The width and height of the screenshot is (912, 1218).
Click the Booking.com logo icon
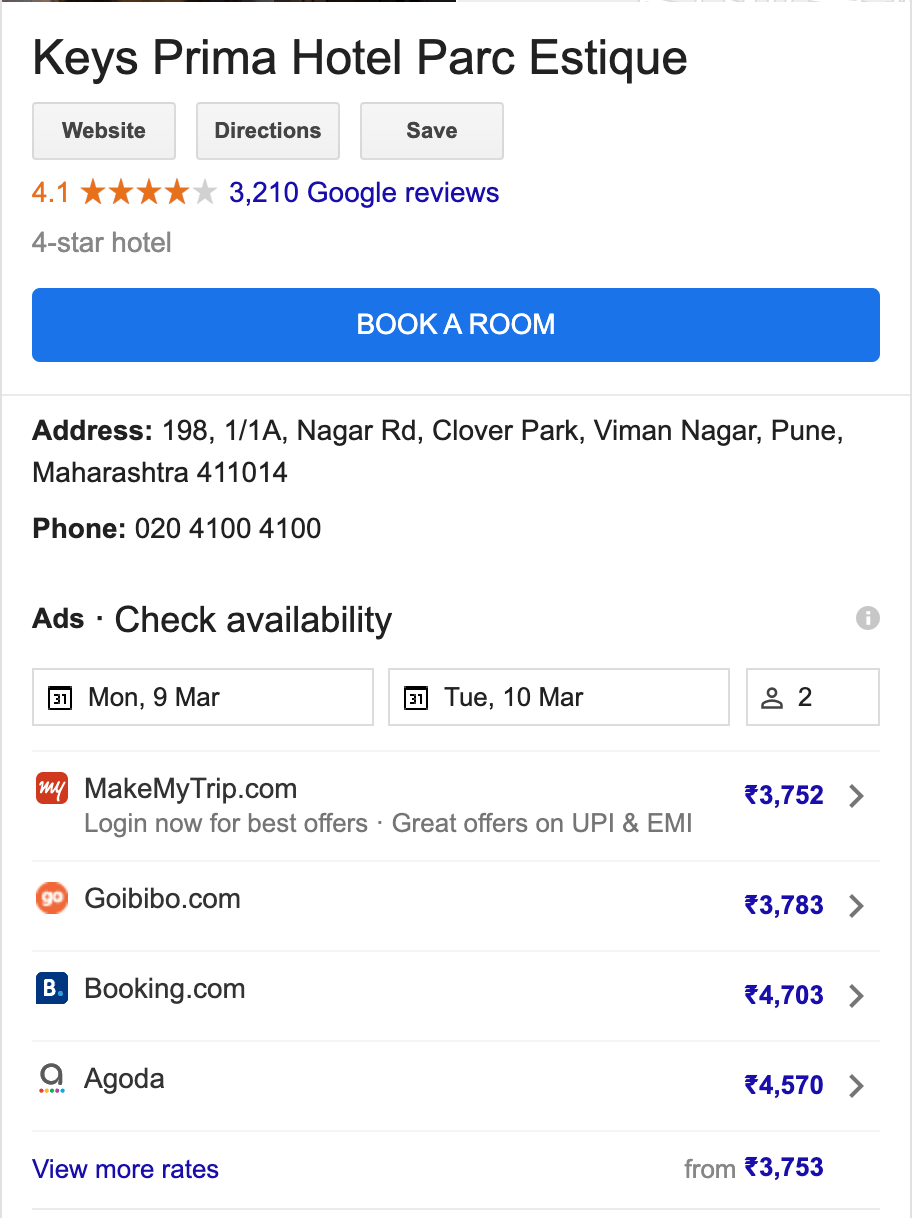[51, 989]
